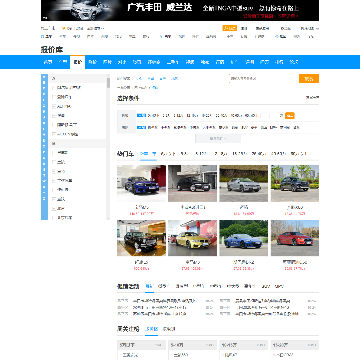Open the yellow BMW coupe thumbnail
The height and width of the screenshot is (360, 360).
[192, 238]
